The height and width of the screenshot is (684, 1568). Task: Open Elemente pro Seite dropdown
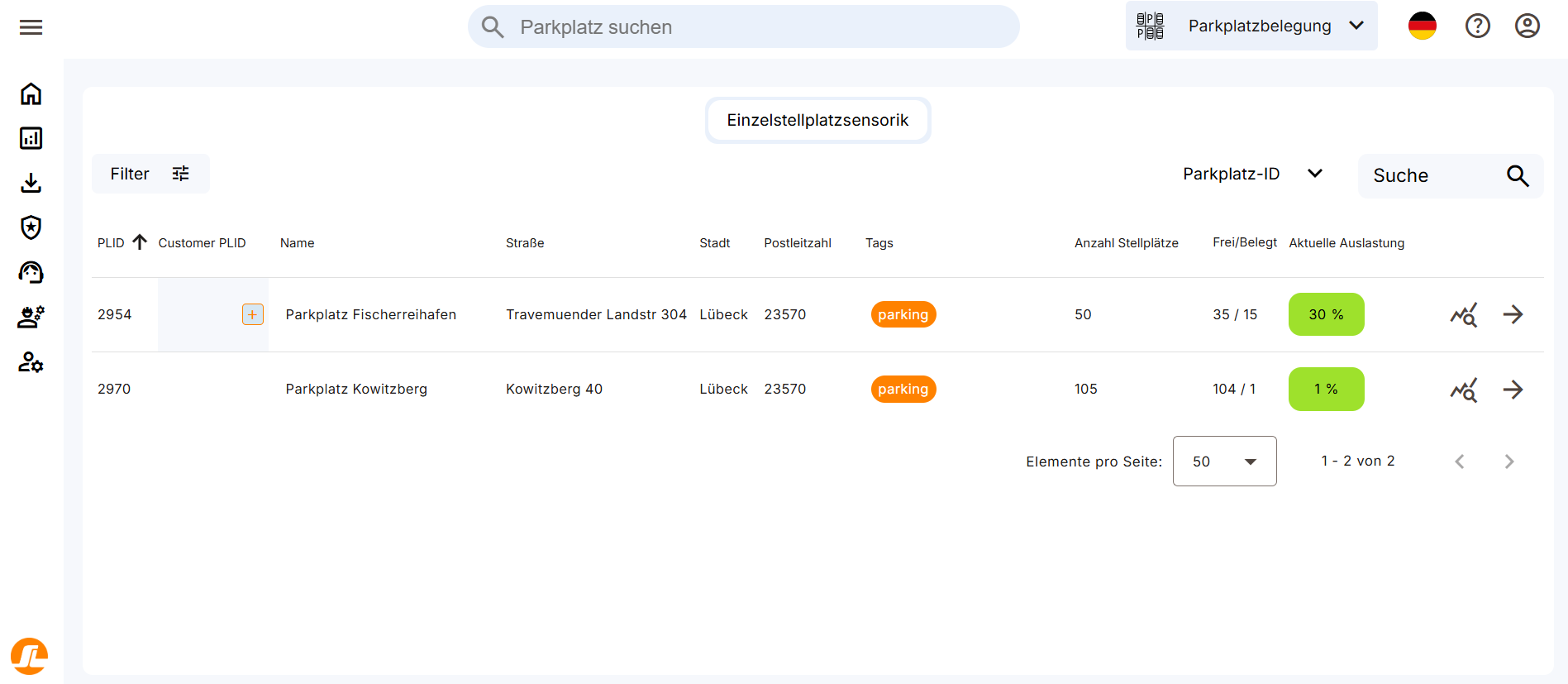pos(1223,462)
